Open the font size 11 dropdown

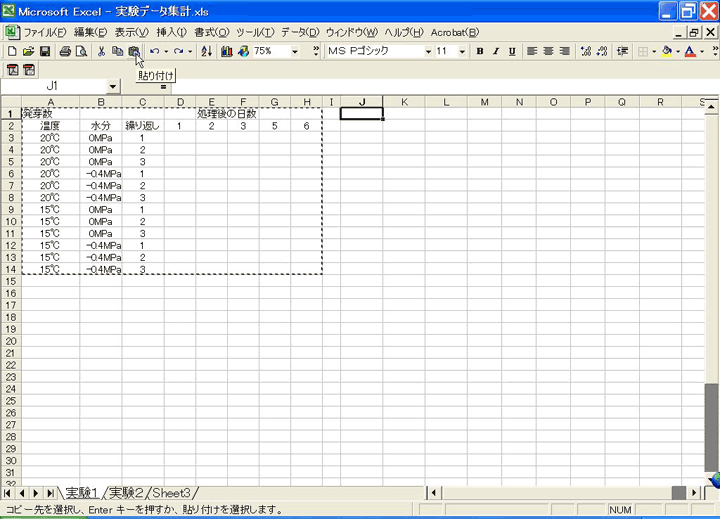pyautogui.click(x=463, y=51)
